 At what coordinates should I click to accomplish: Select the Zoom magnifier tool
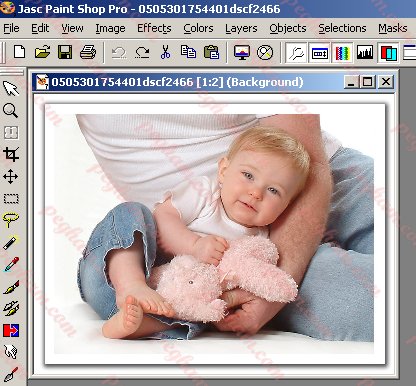(10, 110)
